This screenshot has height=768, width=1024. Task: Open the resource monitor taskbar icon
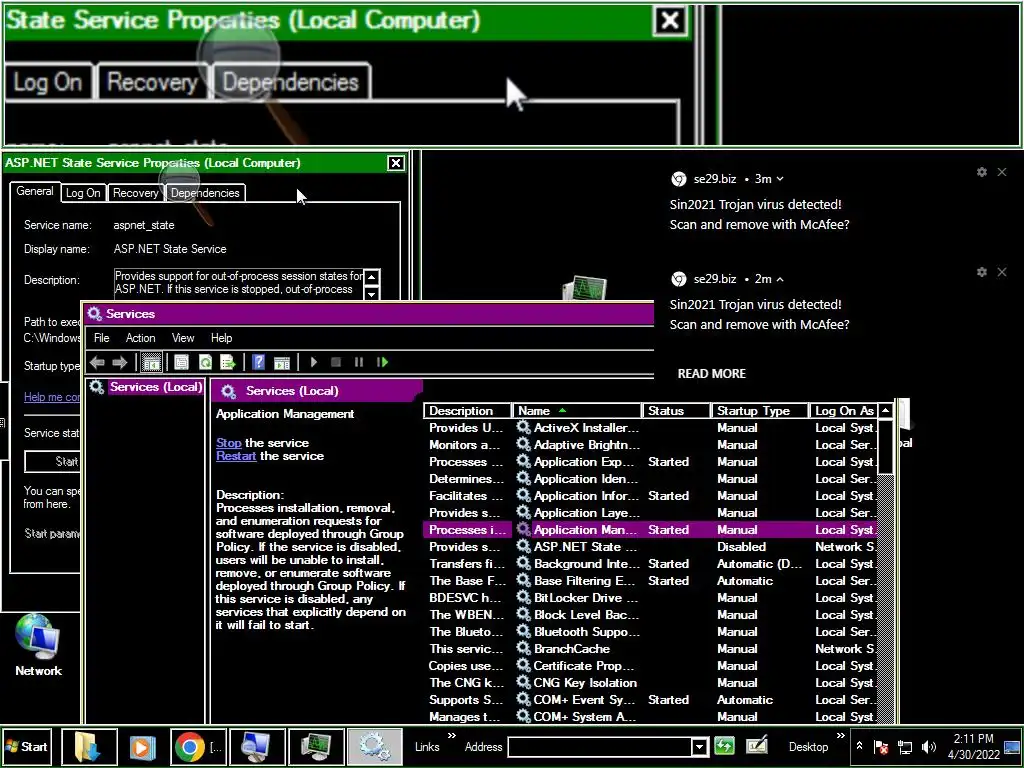316,746
